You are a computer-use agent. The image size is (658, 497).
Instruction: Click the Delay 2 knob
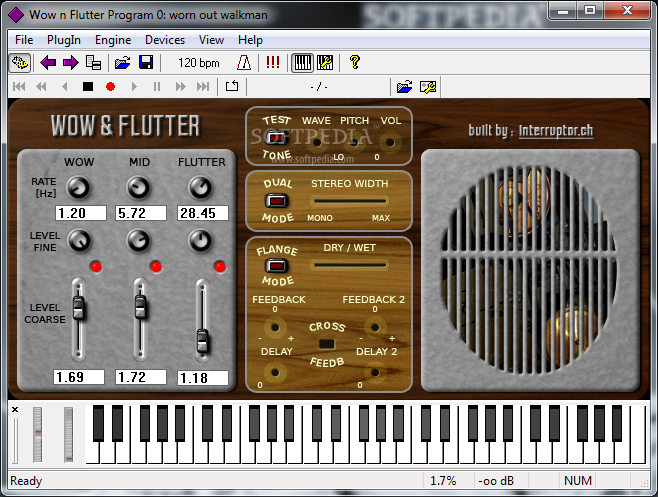tap(375, 372)
